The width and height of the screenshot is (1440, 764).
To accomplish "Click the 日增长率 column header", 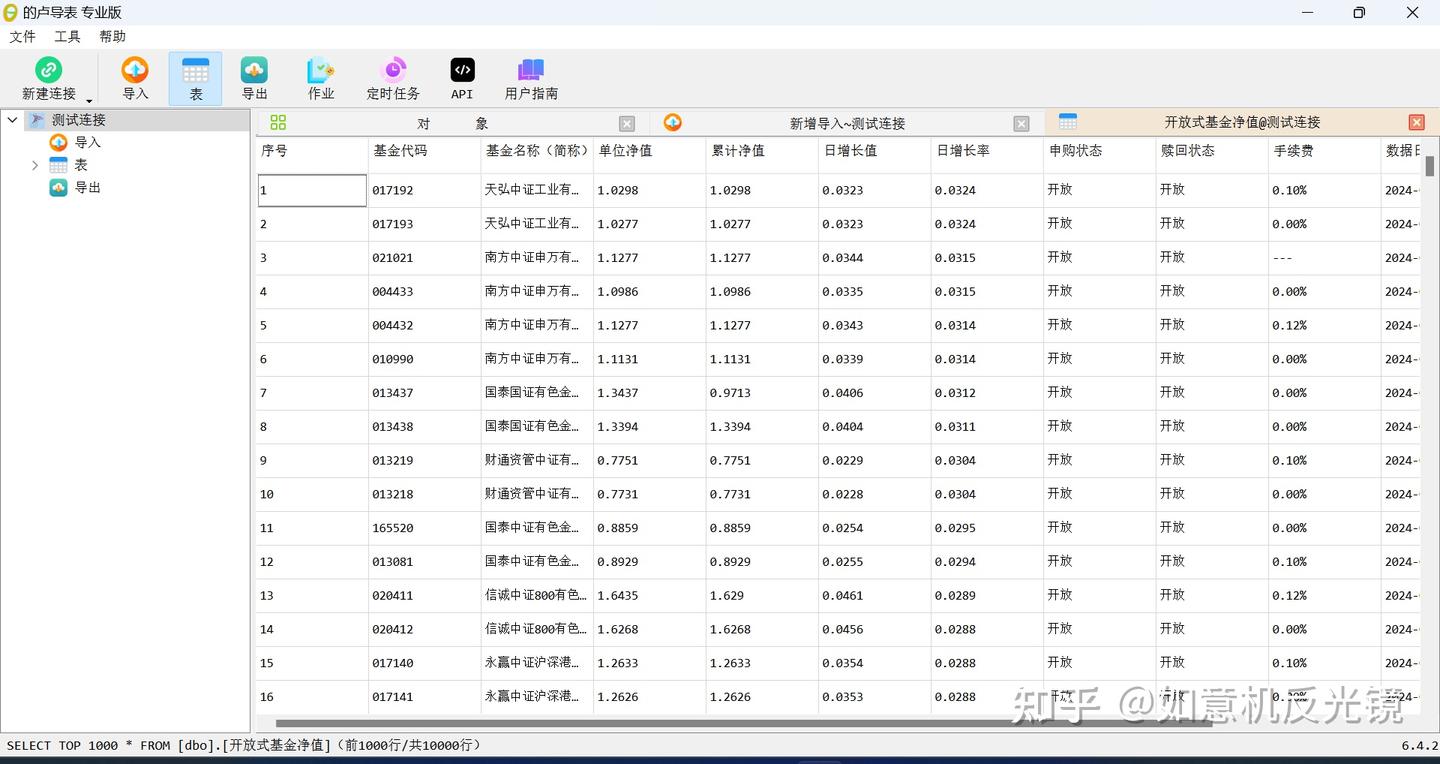I will pos(987,150).
